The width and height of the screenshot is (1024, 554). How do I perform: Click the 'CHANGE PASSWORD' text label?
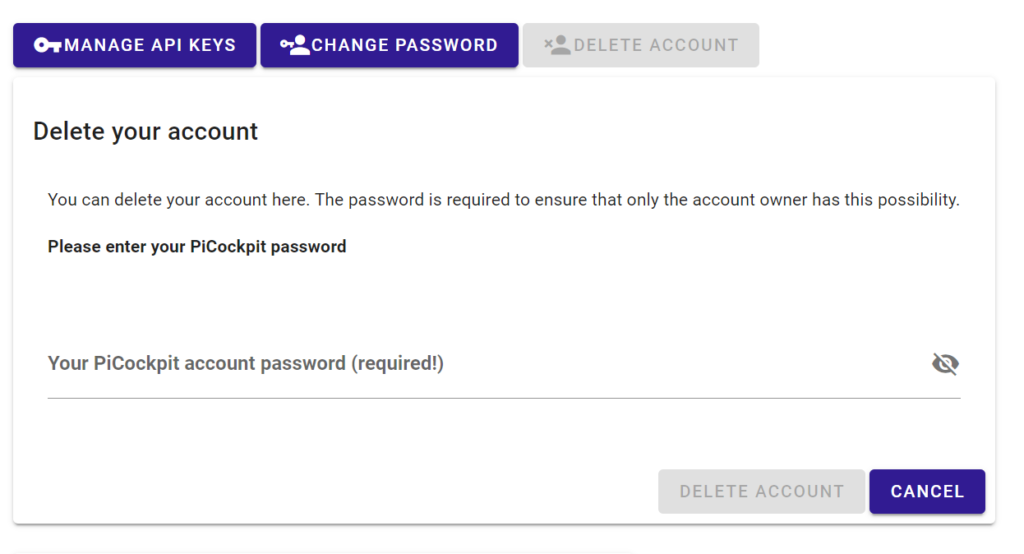(405, 45)
